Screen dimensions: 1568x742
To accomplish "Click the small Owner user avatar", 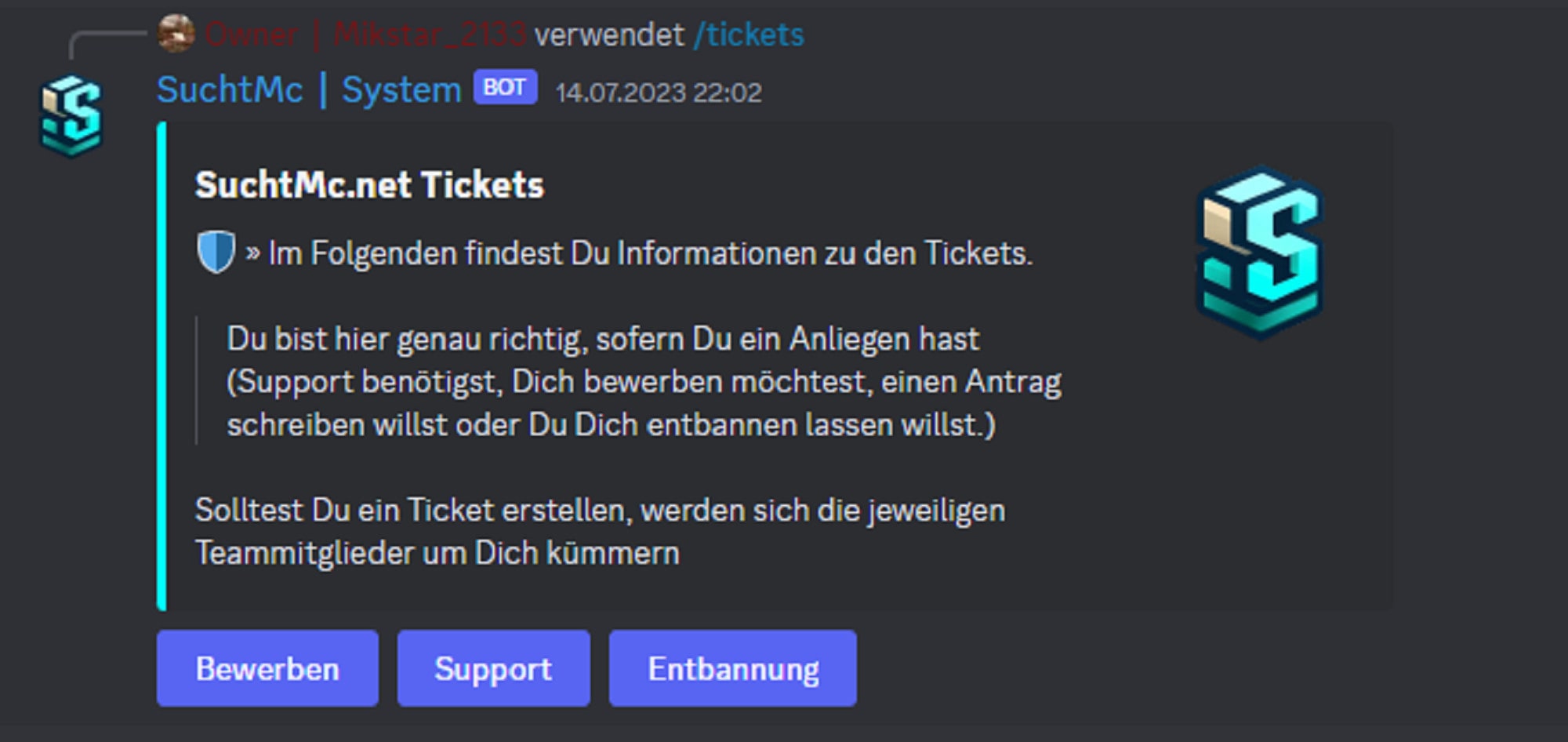I will [x=176, y=34].
